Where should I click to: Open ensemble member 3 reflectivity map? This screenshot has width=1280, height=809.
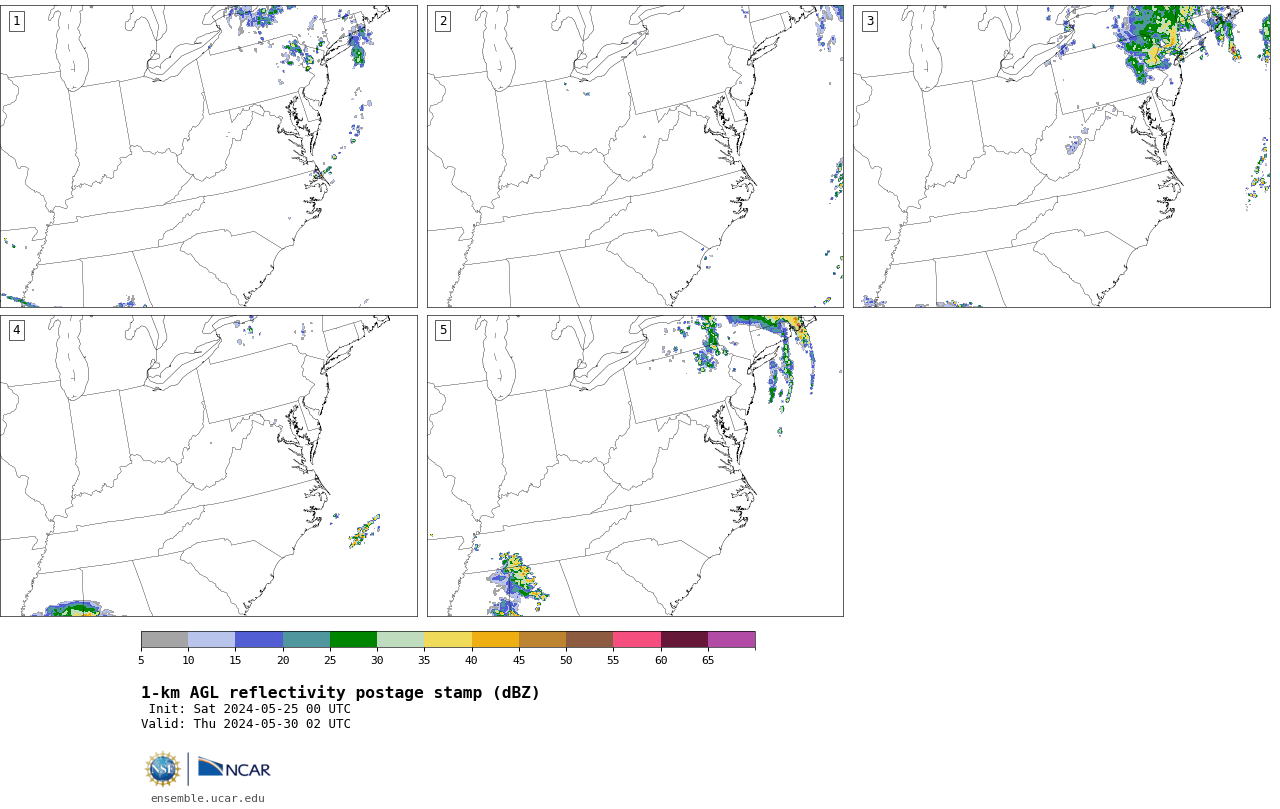(x=1062, y=156)
